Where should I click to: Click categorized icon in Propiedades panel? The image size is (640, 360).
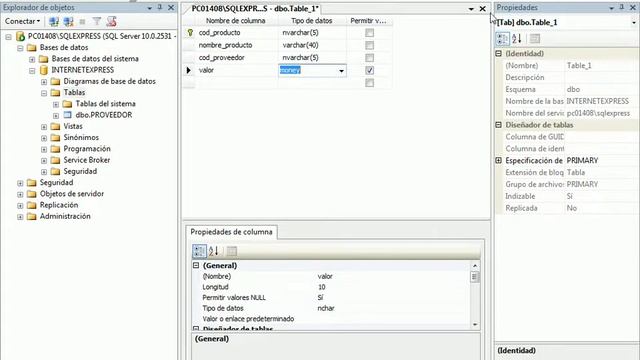(x=502, y=39)
